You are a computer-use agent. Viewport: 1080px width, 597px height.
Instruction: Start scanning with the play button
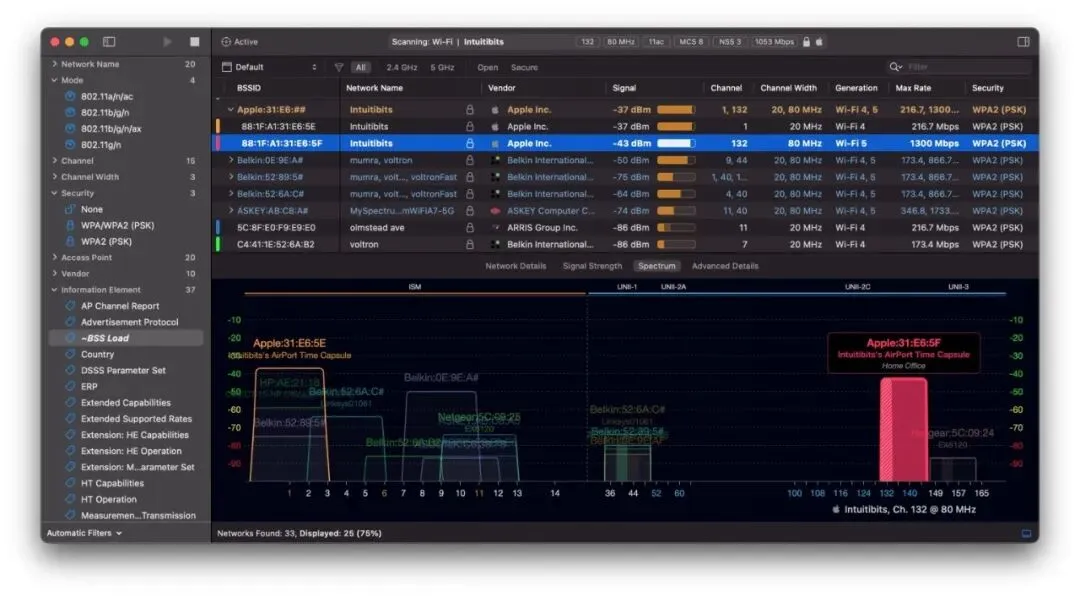pyautogui.click(x=167, y=42)
